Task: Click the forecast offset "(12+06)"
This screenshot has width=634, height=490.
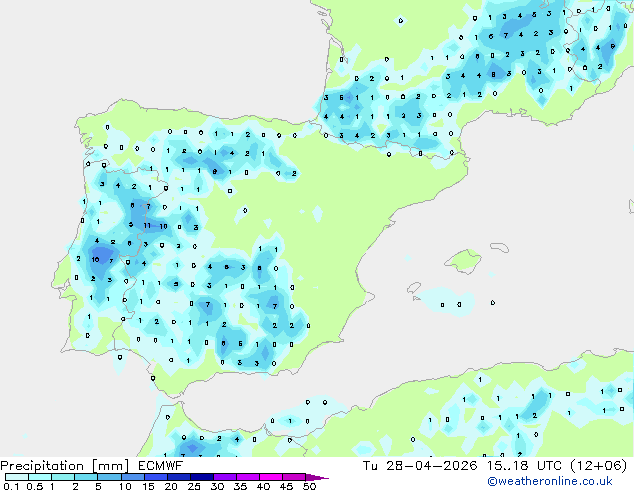Action: click(598, 466)
